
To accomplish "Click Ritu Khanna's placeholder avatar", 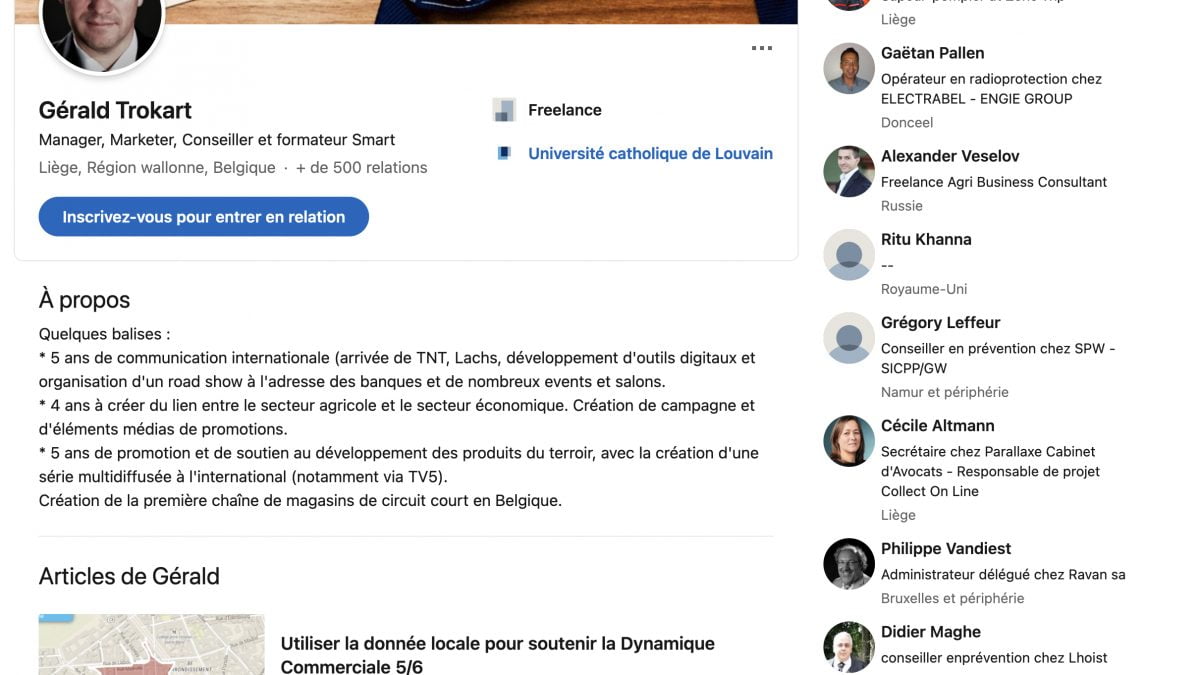I will pos(849,255).
